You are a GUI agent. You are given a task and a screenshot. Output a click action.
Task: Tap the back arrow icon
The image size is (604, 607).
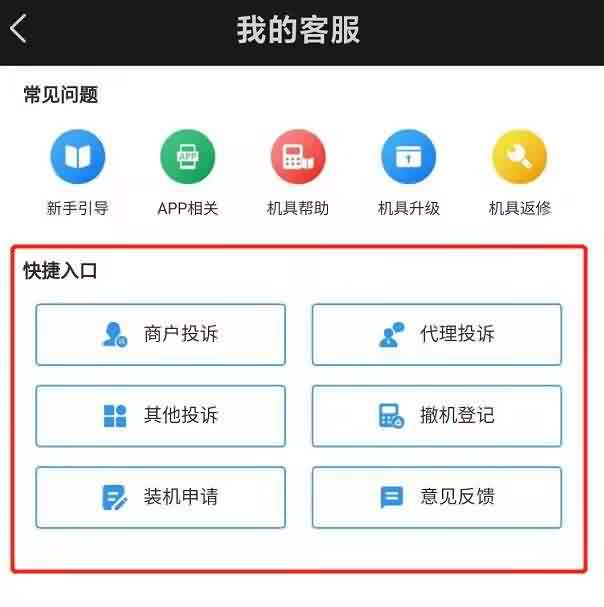click(18, 29)
